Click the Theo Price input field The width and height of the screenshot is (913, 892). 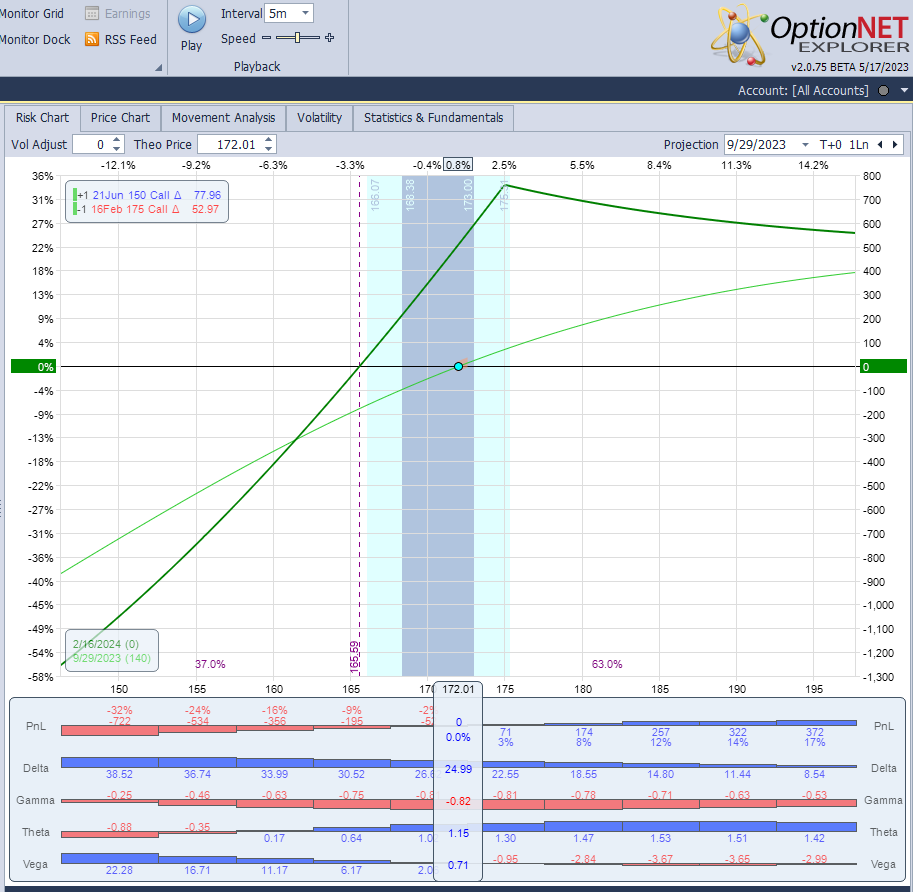[229, 144]
